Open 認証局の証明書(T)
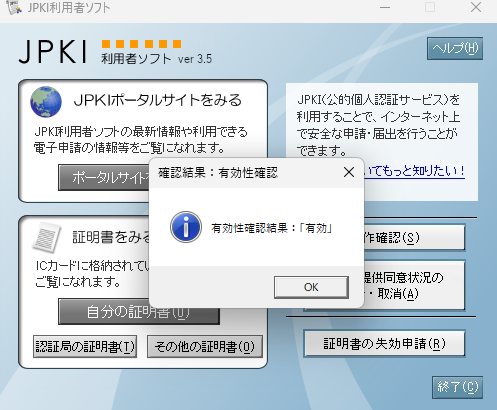 pyautogui.click(x=85, y=347)
